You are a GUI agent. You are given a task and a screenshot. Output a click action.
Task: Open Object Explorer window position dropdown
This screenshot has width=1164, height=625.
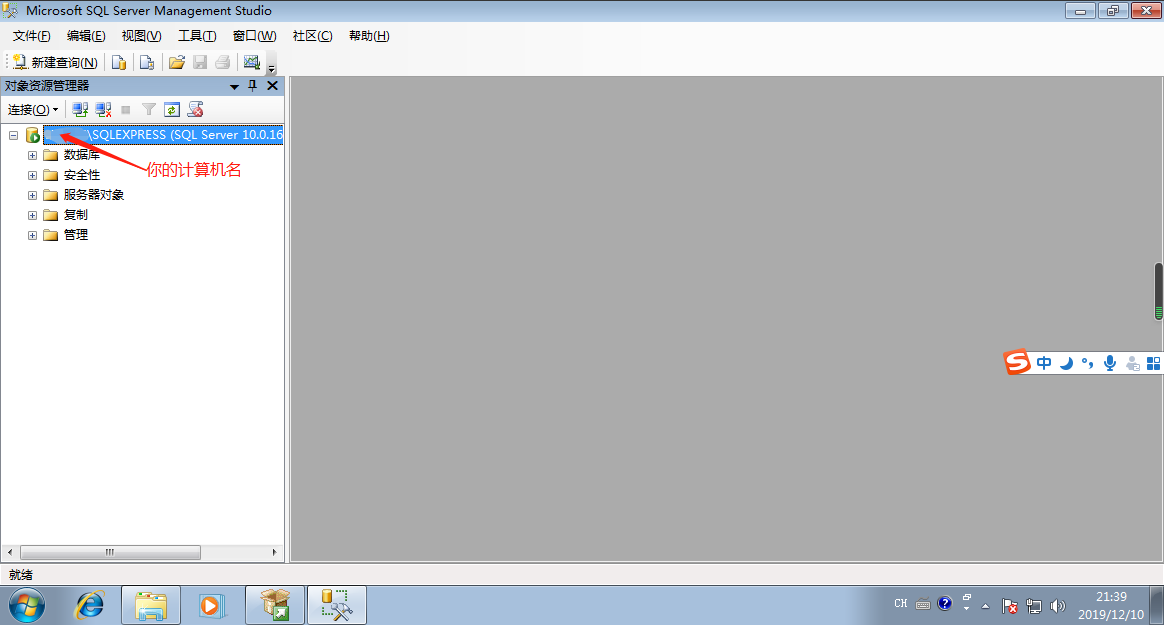[x=235, y=86]
